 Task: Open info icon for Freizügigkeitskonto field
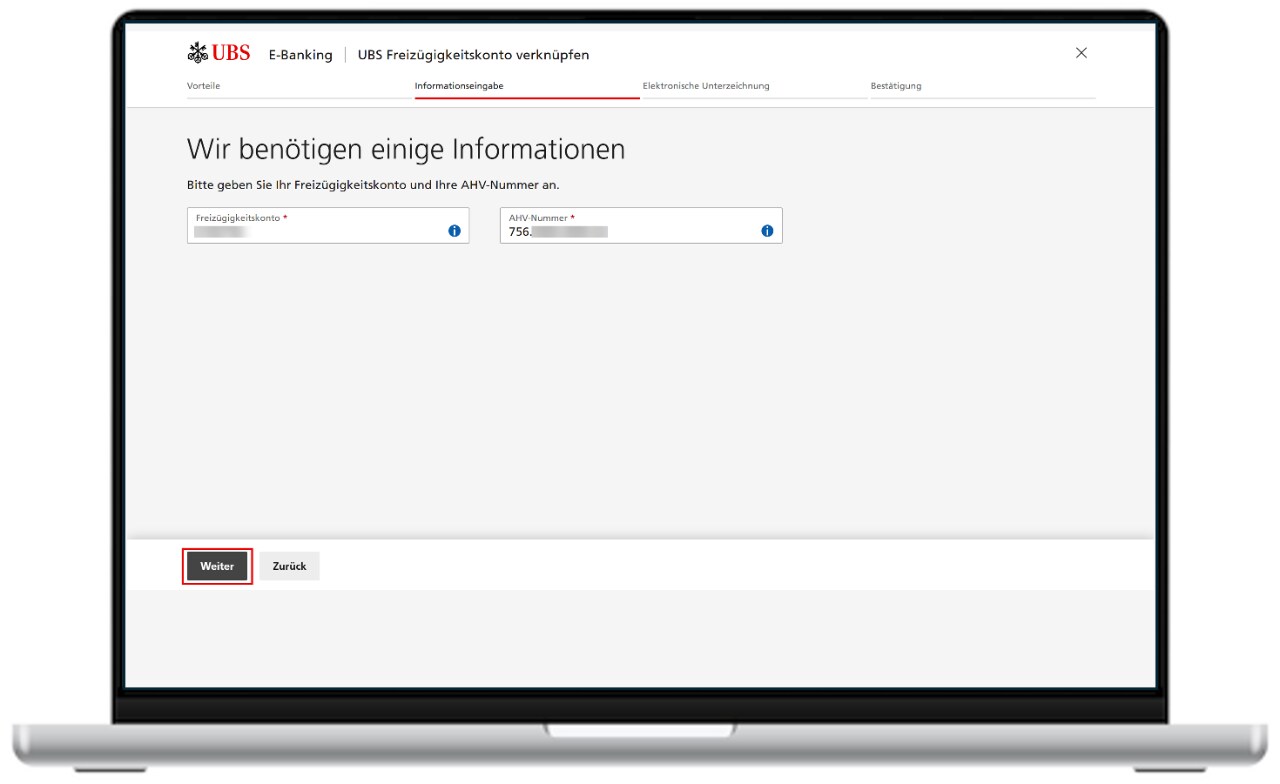[454, 231]
